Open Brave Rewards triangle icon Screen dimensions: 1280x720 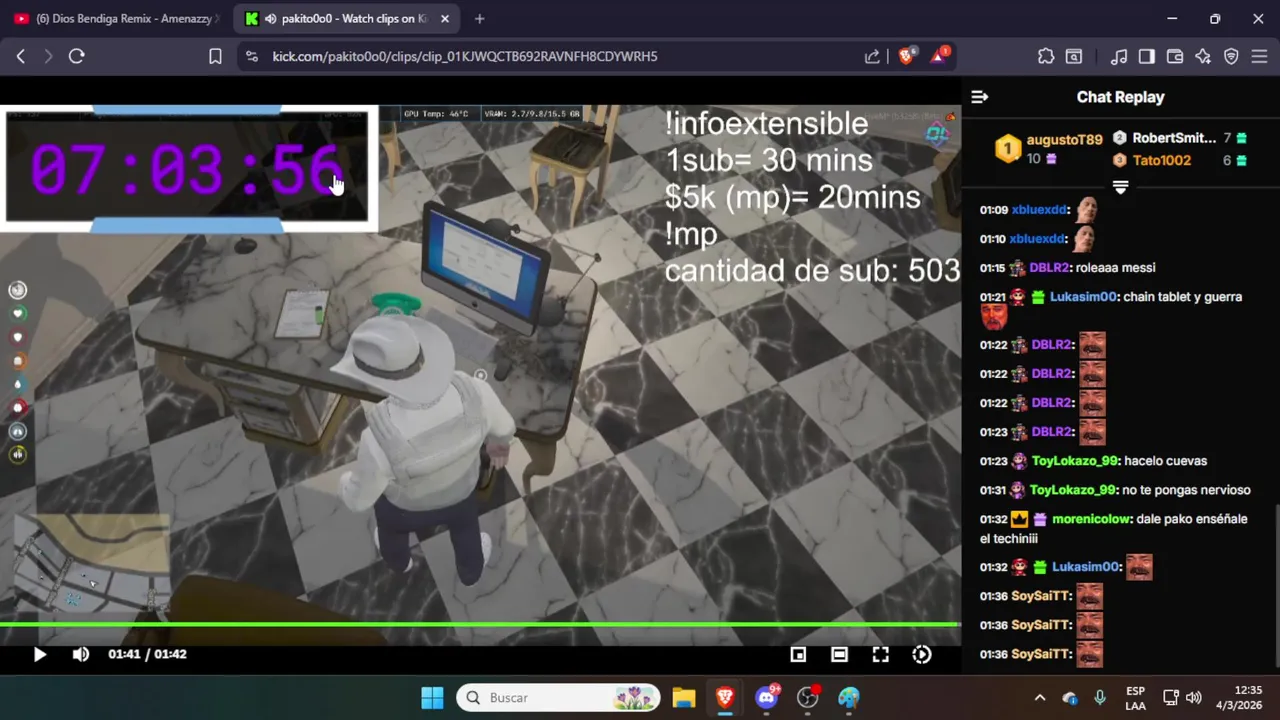(938, 56)
